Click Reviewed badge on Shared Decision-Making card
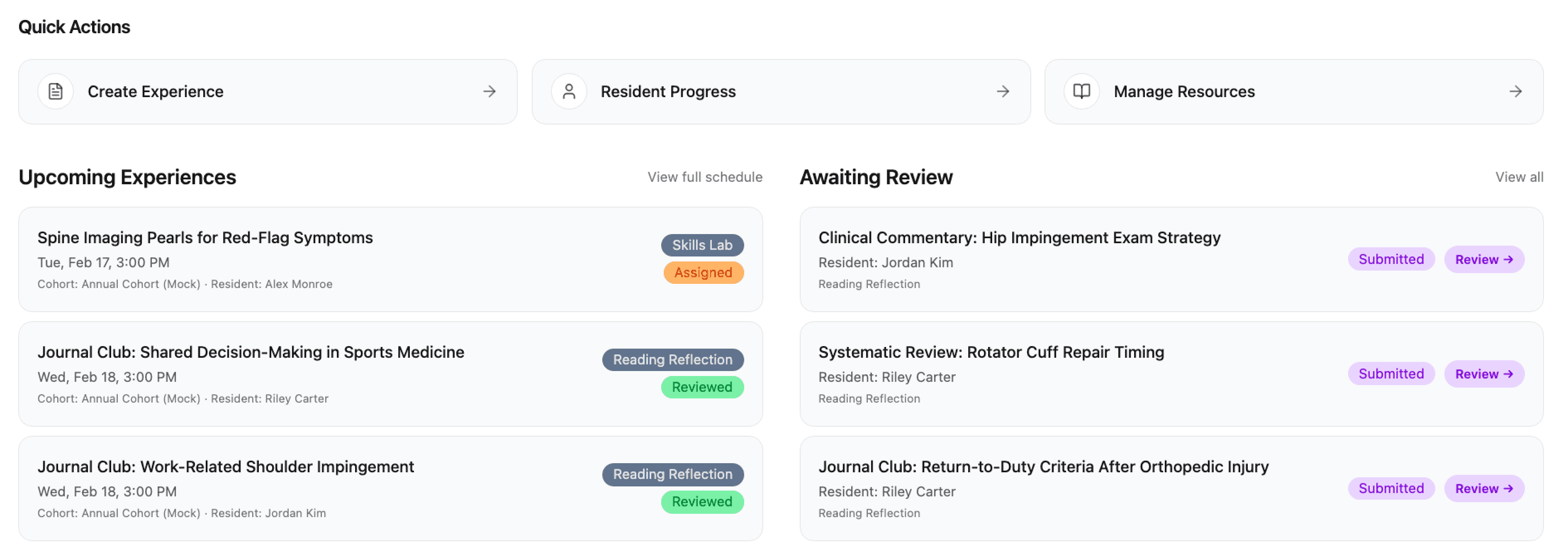1568x547 pixels. (x=702, y=387)
